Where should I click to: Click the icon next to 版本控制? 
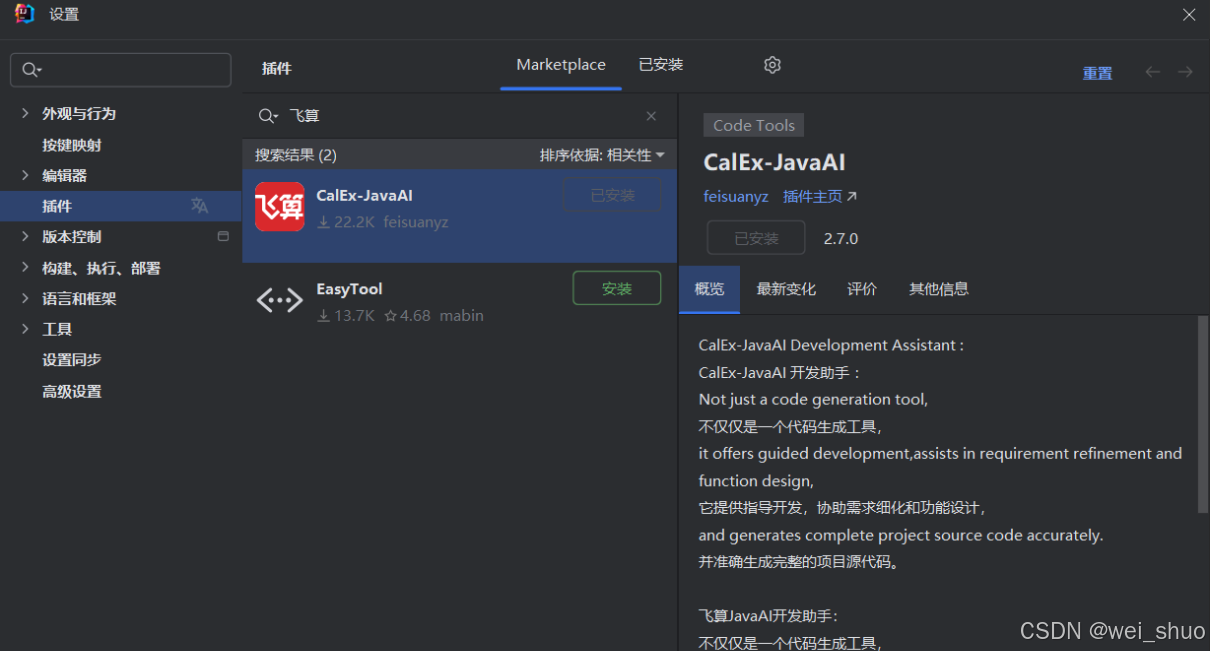pyautogui.click(x=223, y=237)
